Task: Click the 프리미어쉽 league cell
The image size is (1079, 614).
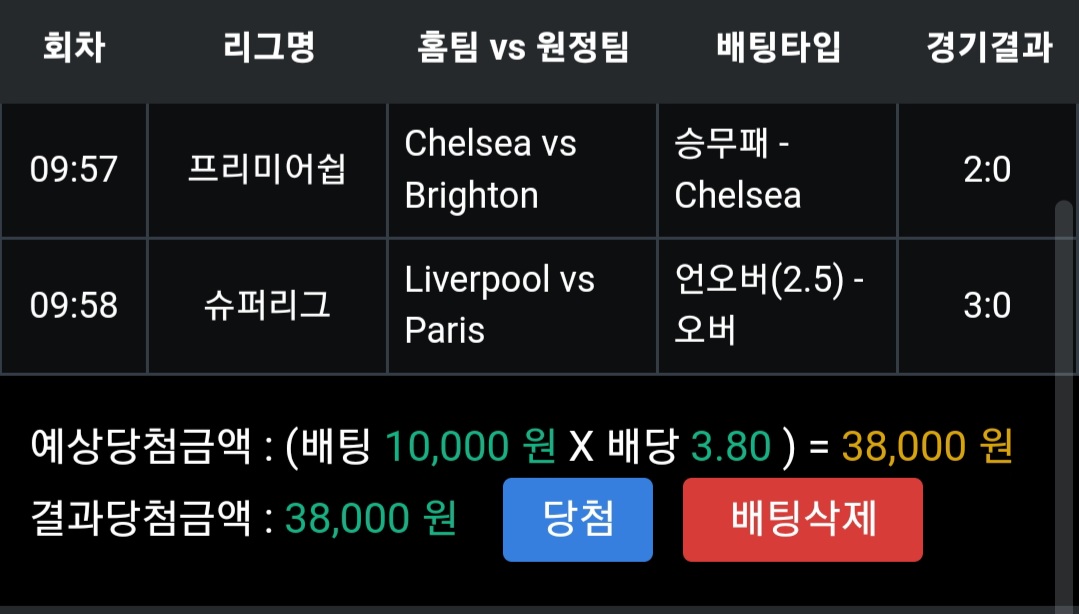Action: (267, 170)
